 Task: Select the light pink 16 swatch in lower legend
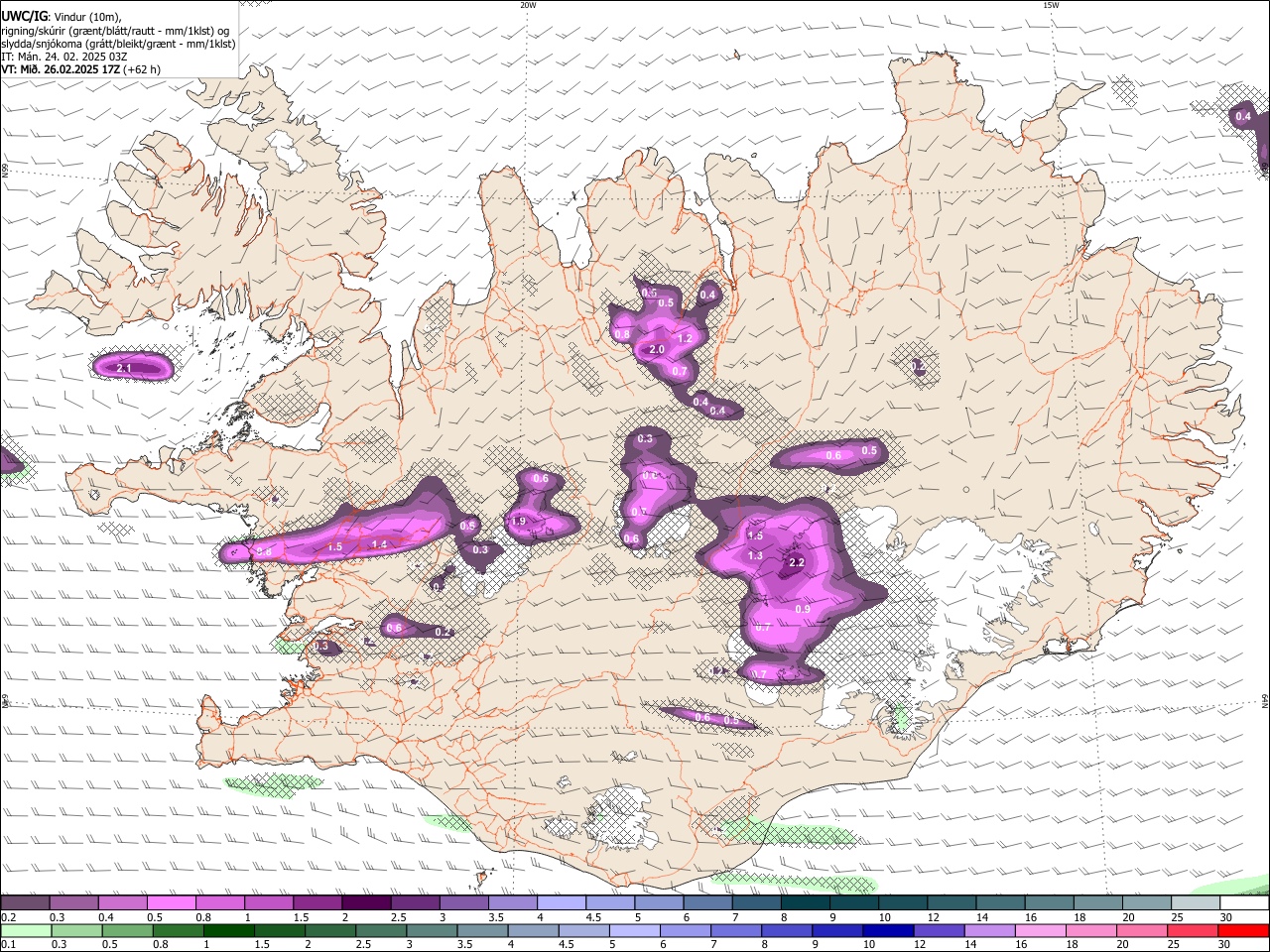(x=1041, y=930)
